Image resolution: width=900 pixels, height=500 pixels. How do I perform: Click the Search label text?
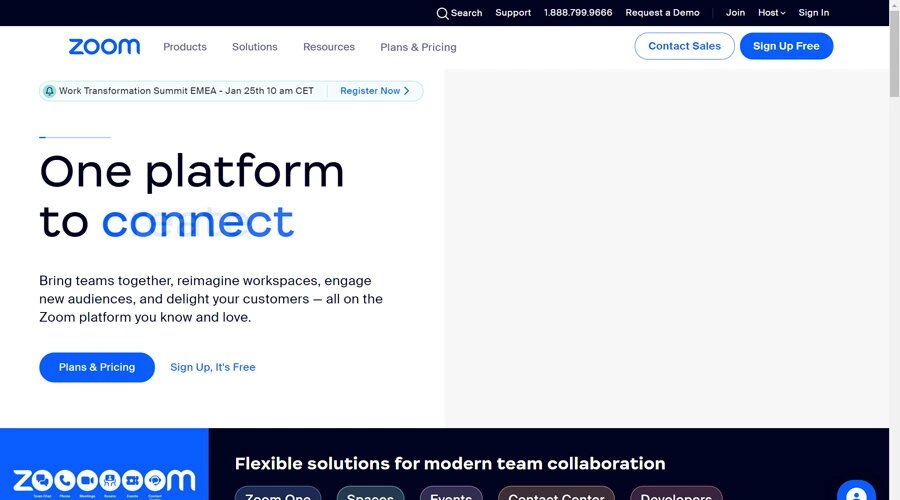click(466, 13)
